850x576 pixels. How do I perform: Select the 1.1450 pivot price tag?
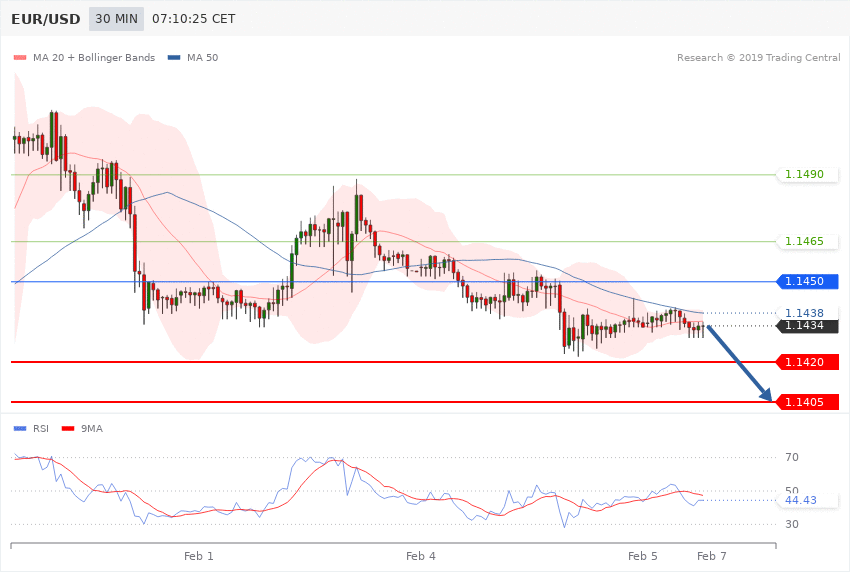click(808, 281)
